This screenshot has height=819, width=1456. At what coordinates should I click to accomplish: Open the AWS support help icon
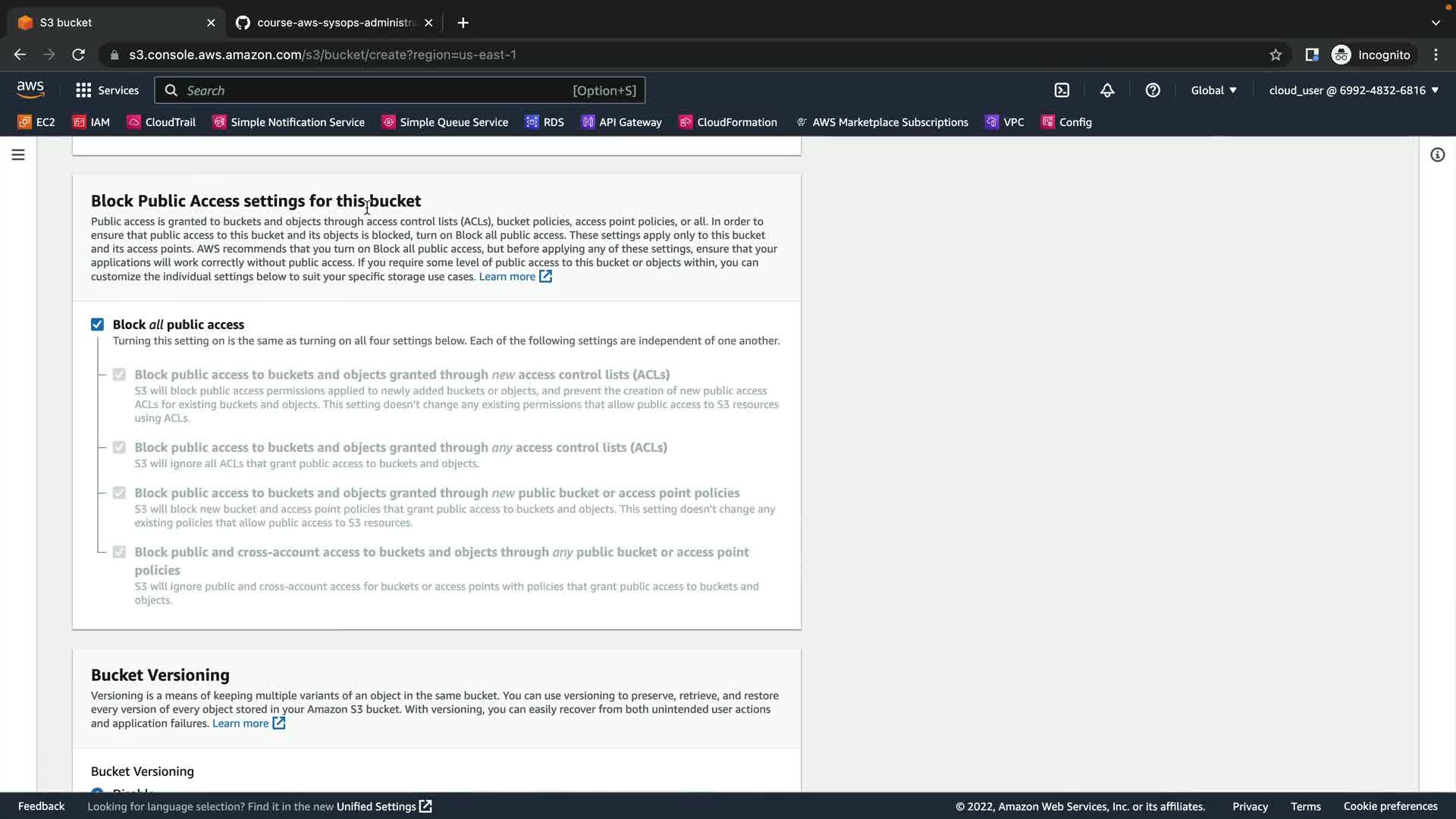[x=1153, y=90]
